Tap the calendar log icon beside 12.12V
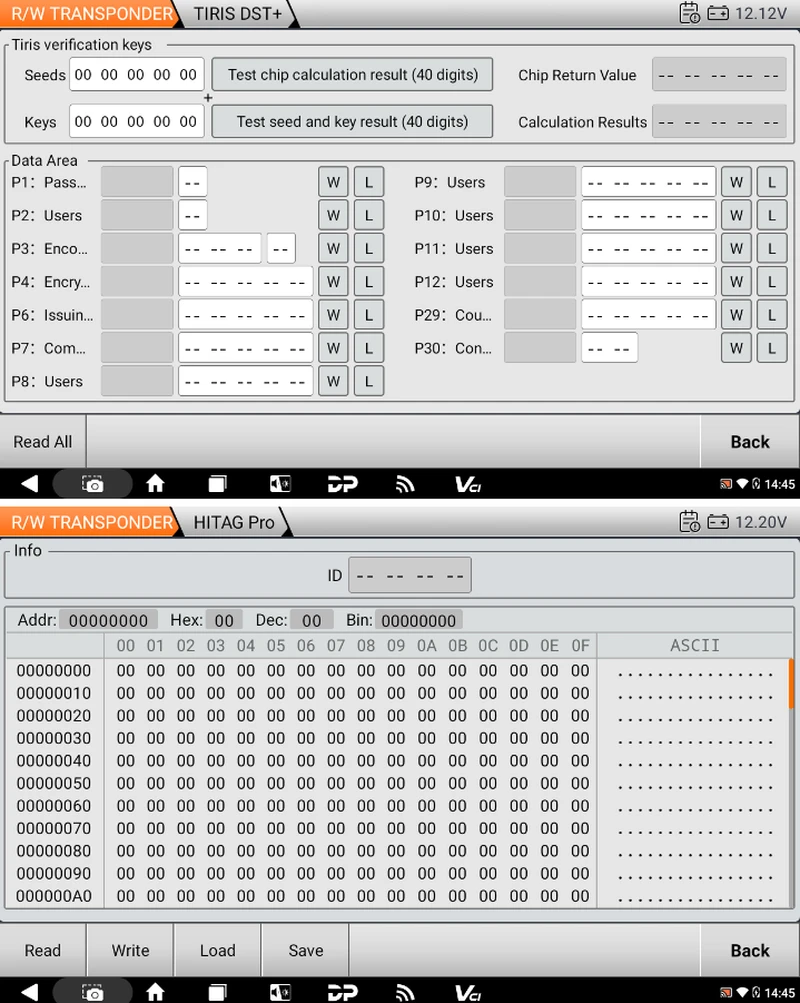 [689, 14]
